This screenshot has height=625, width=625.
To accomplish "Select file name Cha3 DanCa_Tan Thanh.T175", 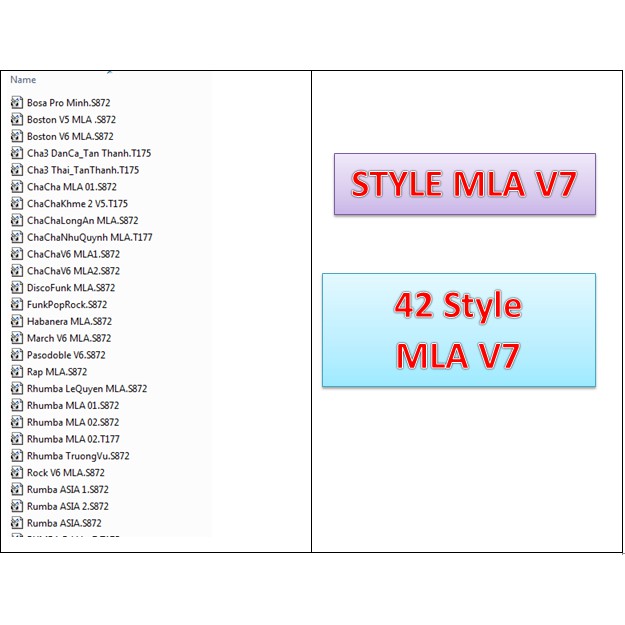I will click(89, 153).
